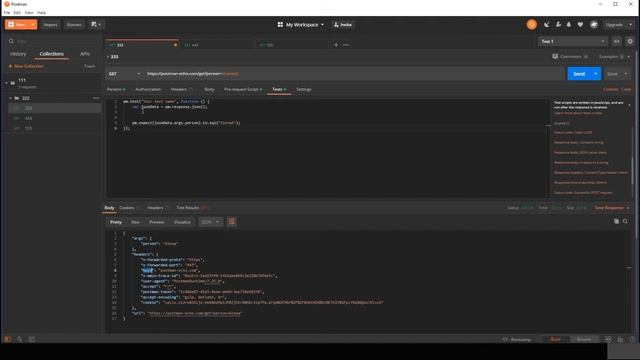Open the Save dropdown arrow
640x360 pixels.
(x=626, y=74)
